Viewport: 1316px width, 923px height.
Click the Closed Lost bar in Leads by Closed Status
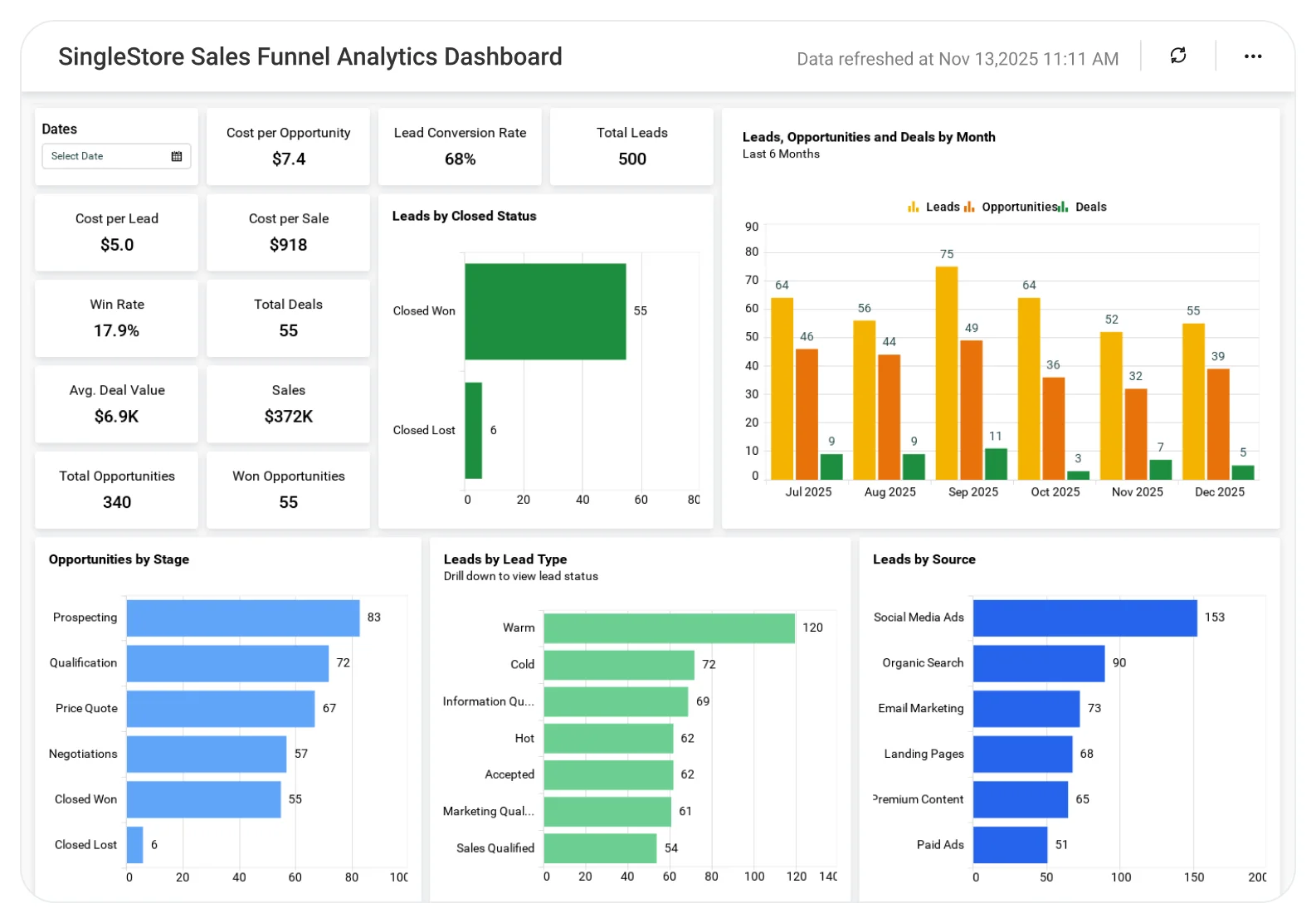[x=473, y=430]
